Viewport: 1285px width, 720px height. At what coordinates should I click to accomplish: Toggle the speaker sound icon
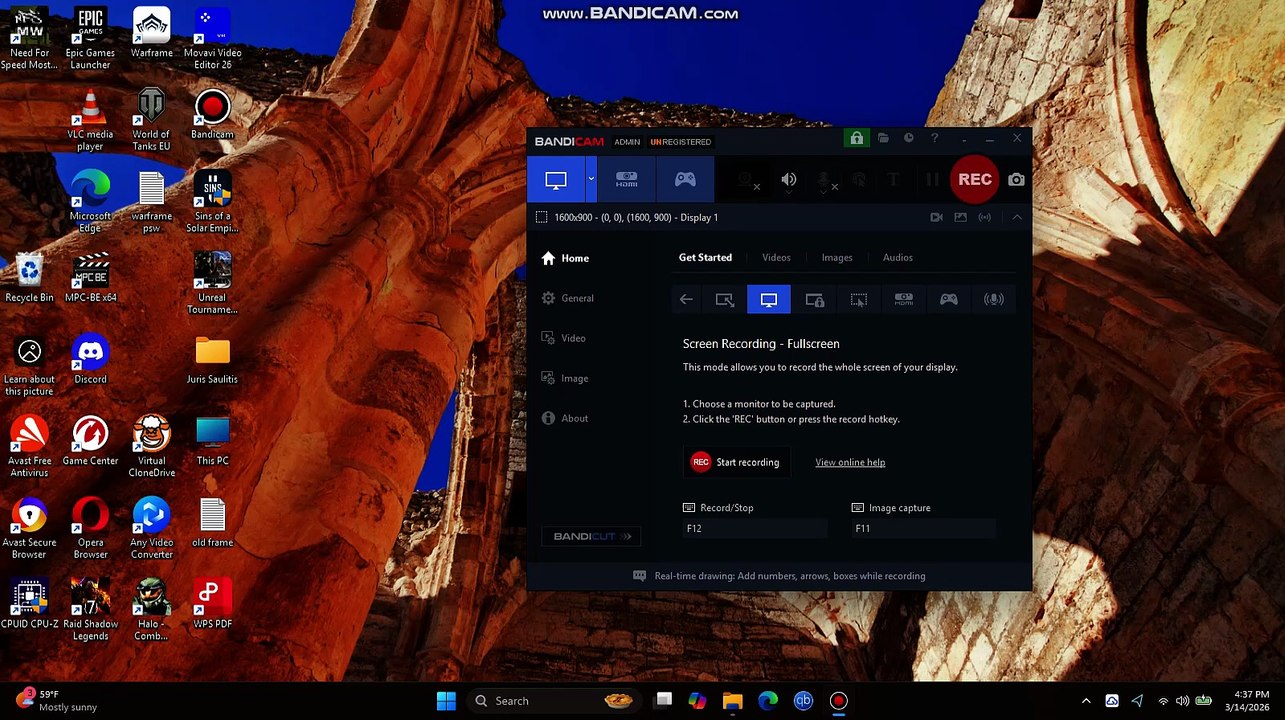pyautogui.click(x=789, y=180)
